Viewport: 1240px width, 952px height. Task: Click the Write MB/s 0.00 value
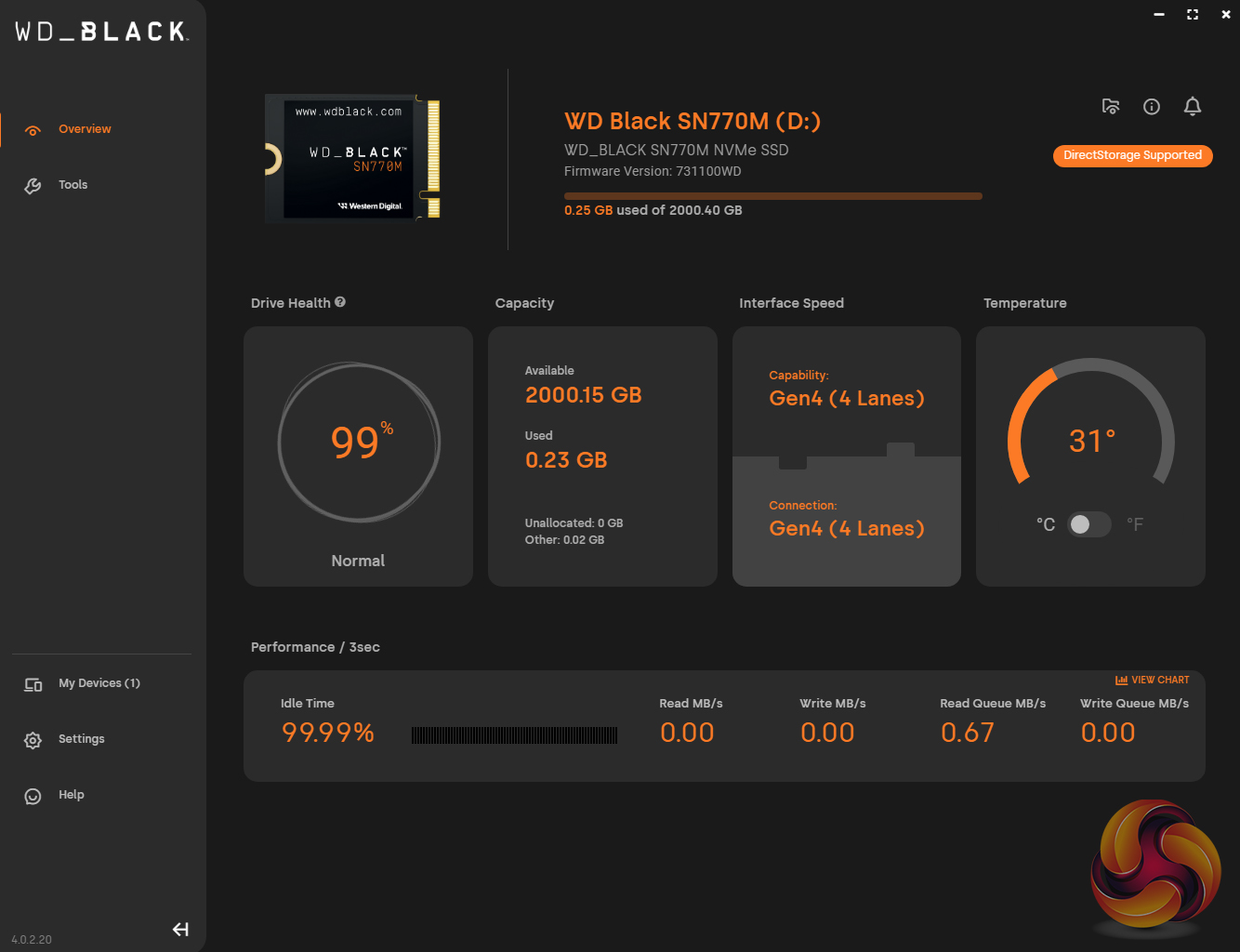coord(827,733)
